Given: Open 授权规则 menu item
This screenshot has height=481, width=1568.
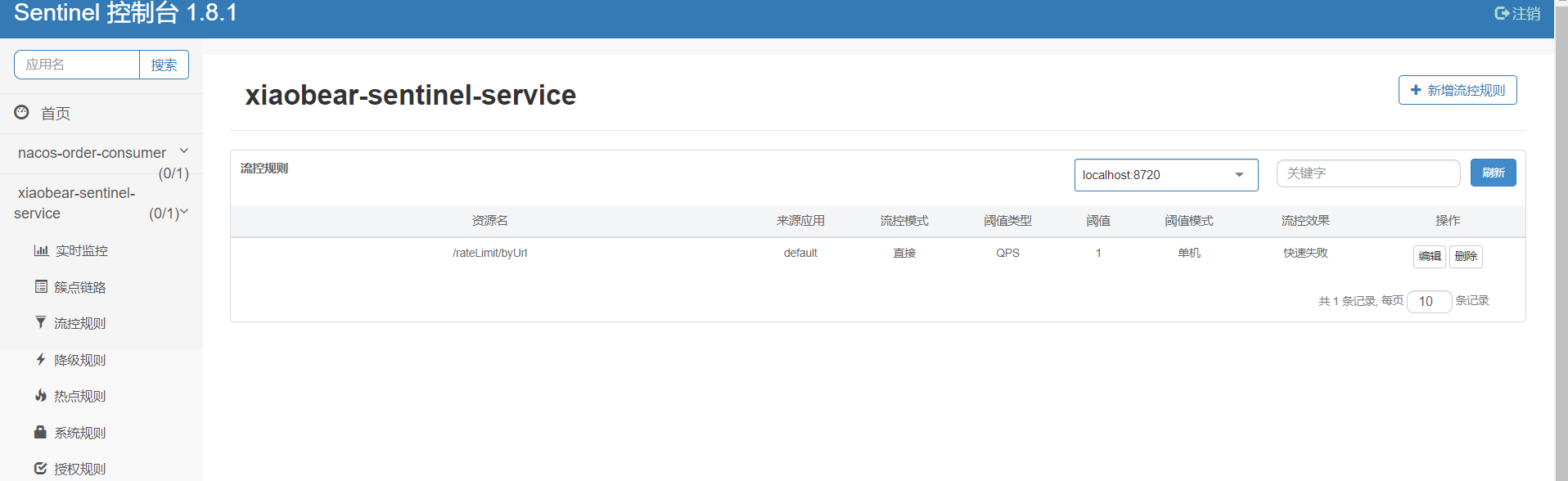Looking at the screenshot, I should pos(80,469).
